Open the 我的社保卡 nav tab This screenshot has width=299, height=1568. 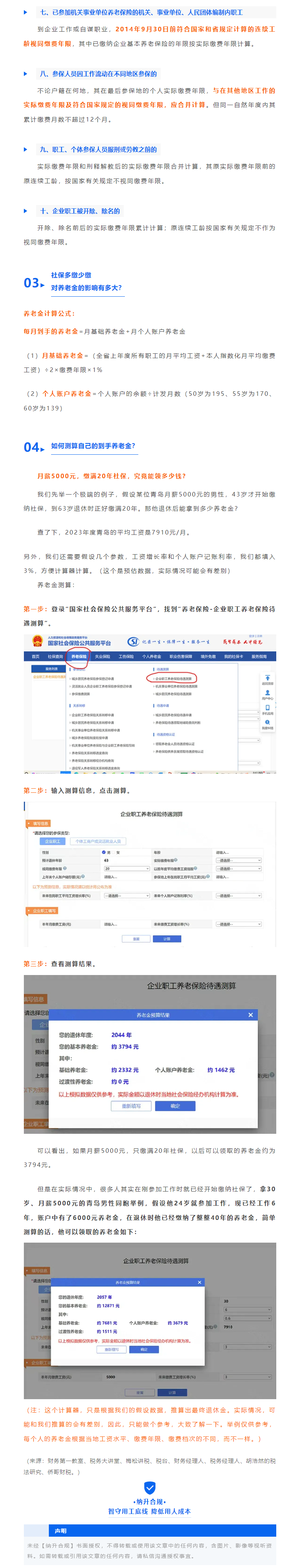[x=233, y=656]
